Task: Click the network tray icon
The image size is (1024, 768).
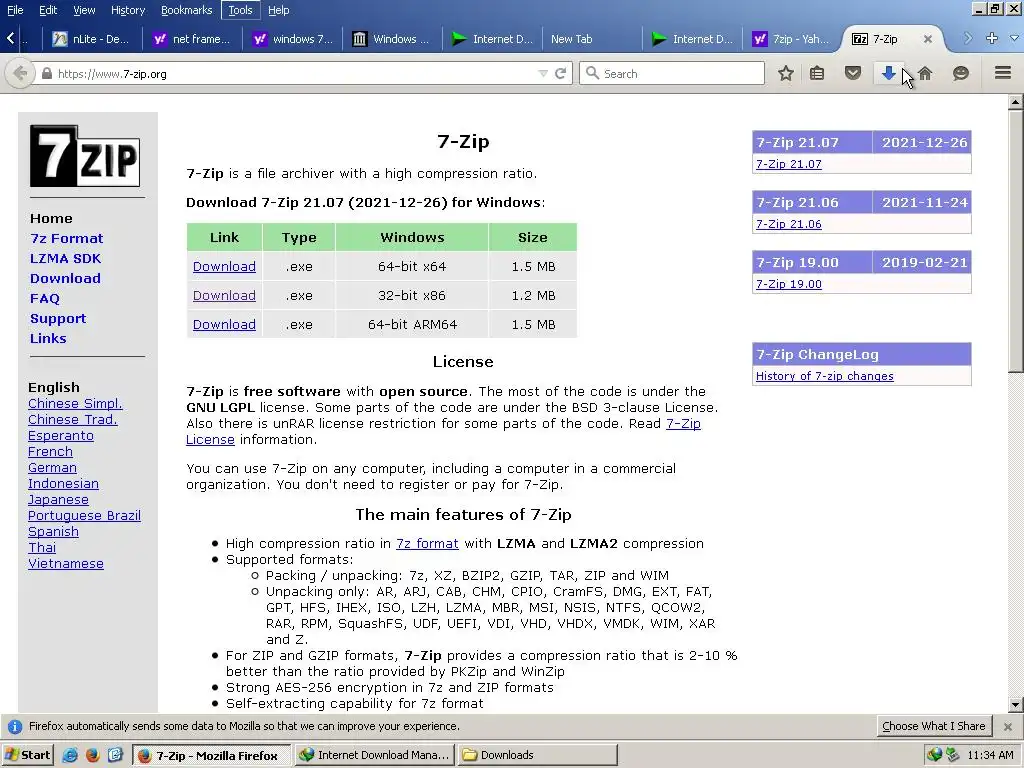Action: (x=952, y=755)
